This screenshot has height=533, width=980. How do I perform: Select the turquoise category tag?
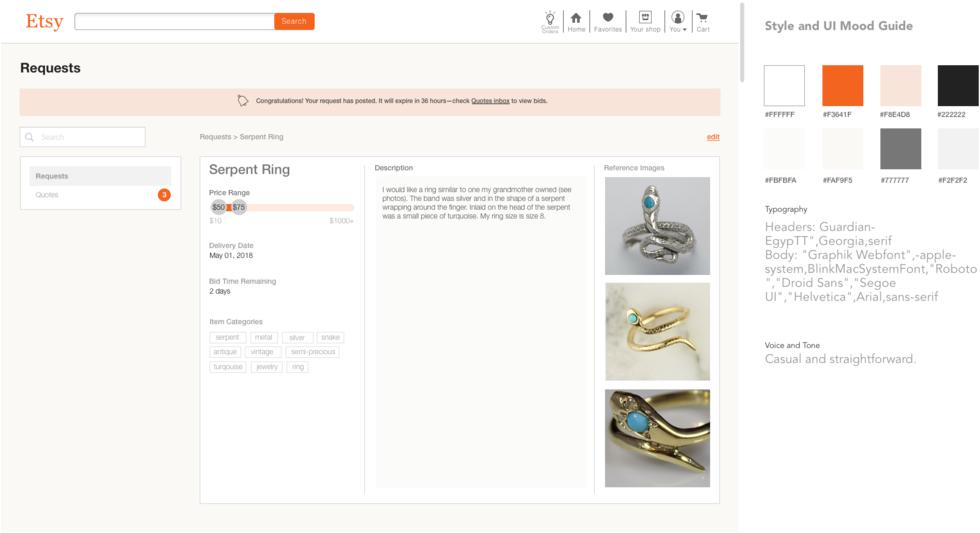coord(227,367)
